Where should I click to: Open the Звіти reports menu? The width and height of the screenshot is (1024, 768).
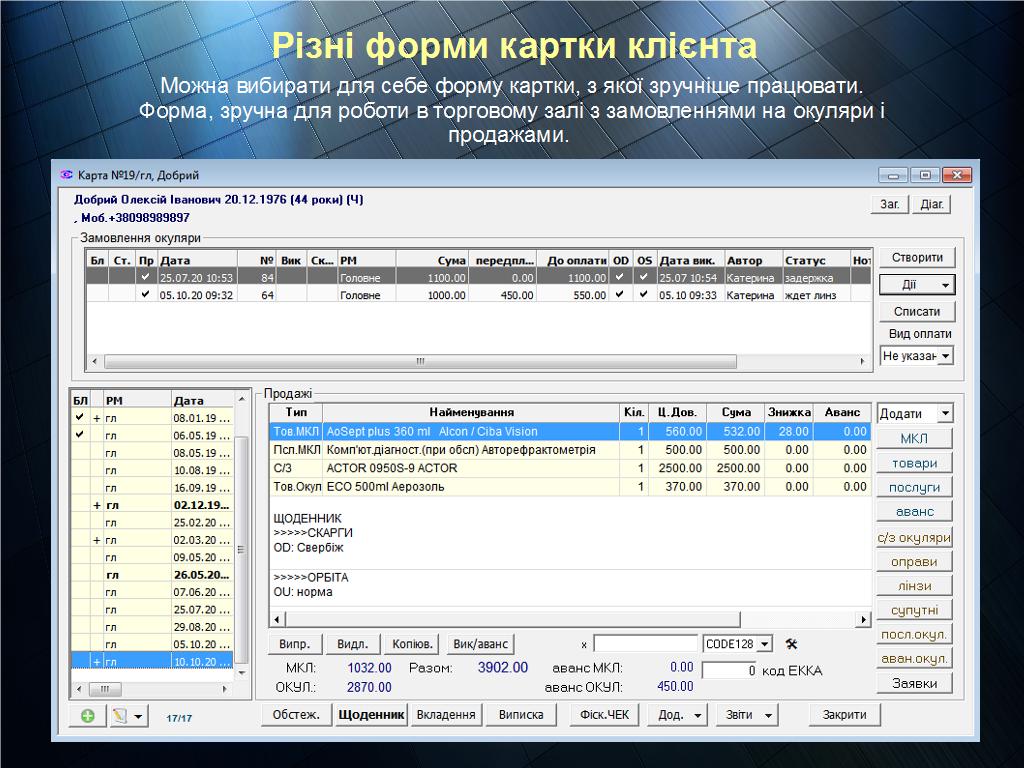pos(751,715)
